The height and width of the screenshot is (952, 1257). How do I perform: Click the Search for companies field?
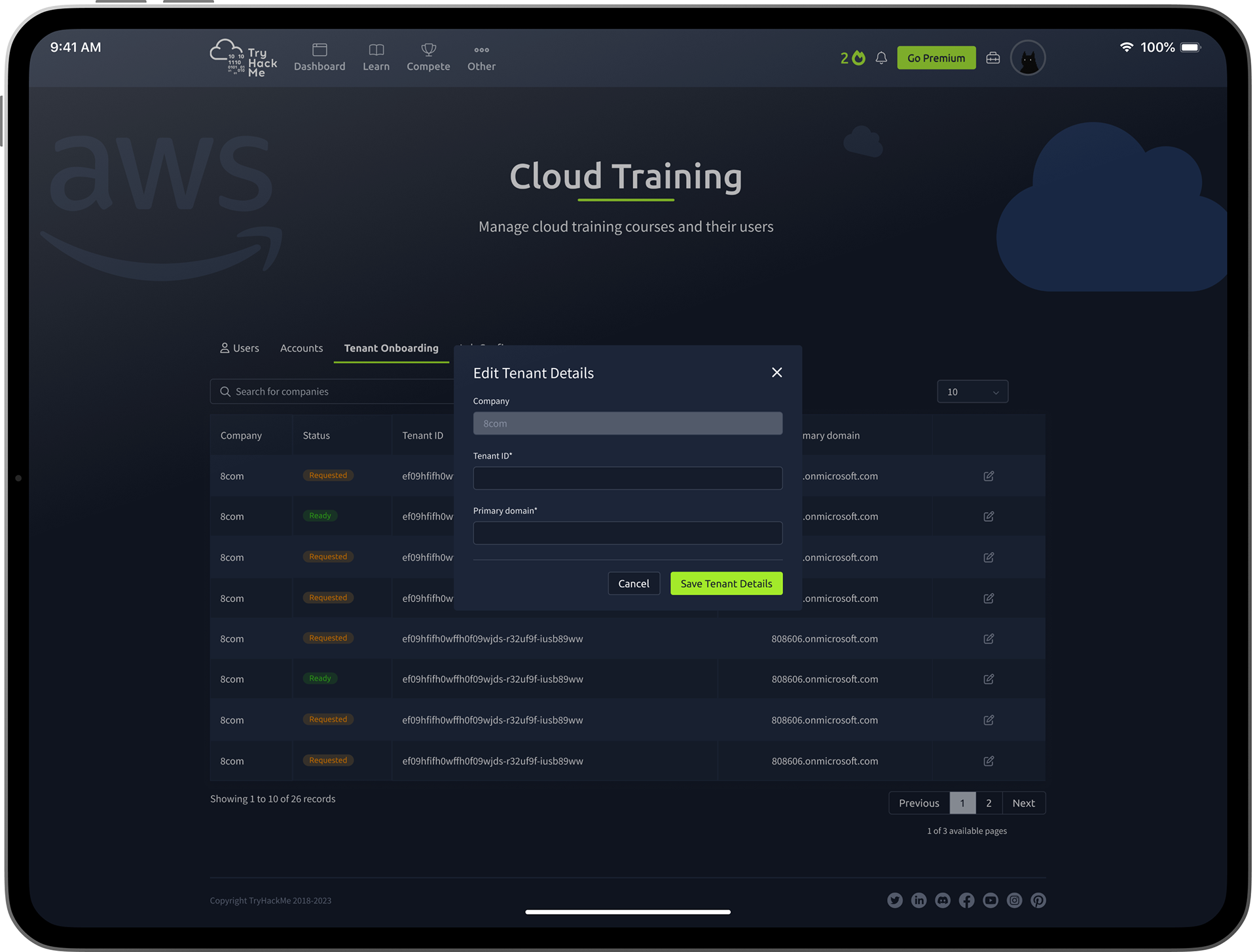click(x=331, y=392)
